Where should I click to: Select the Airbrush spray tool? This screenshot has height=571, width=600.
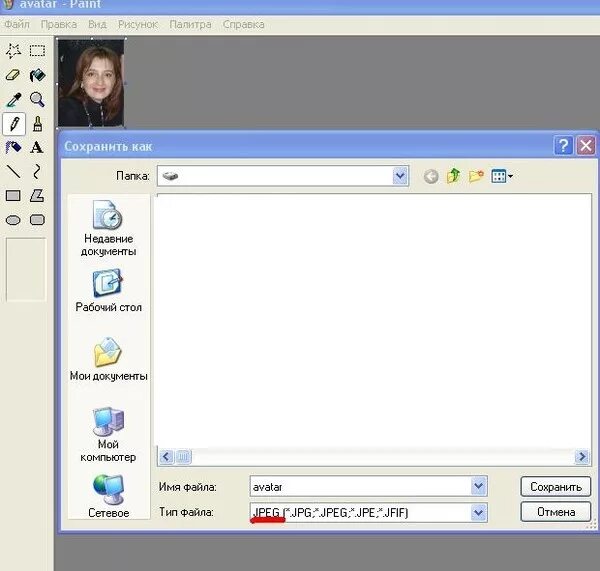13,147
